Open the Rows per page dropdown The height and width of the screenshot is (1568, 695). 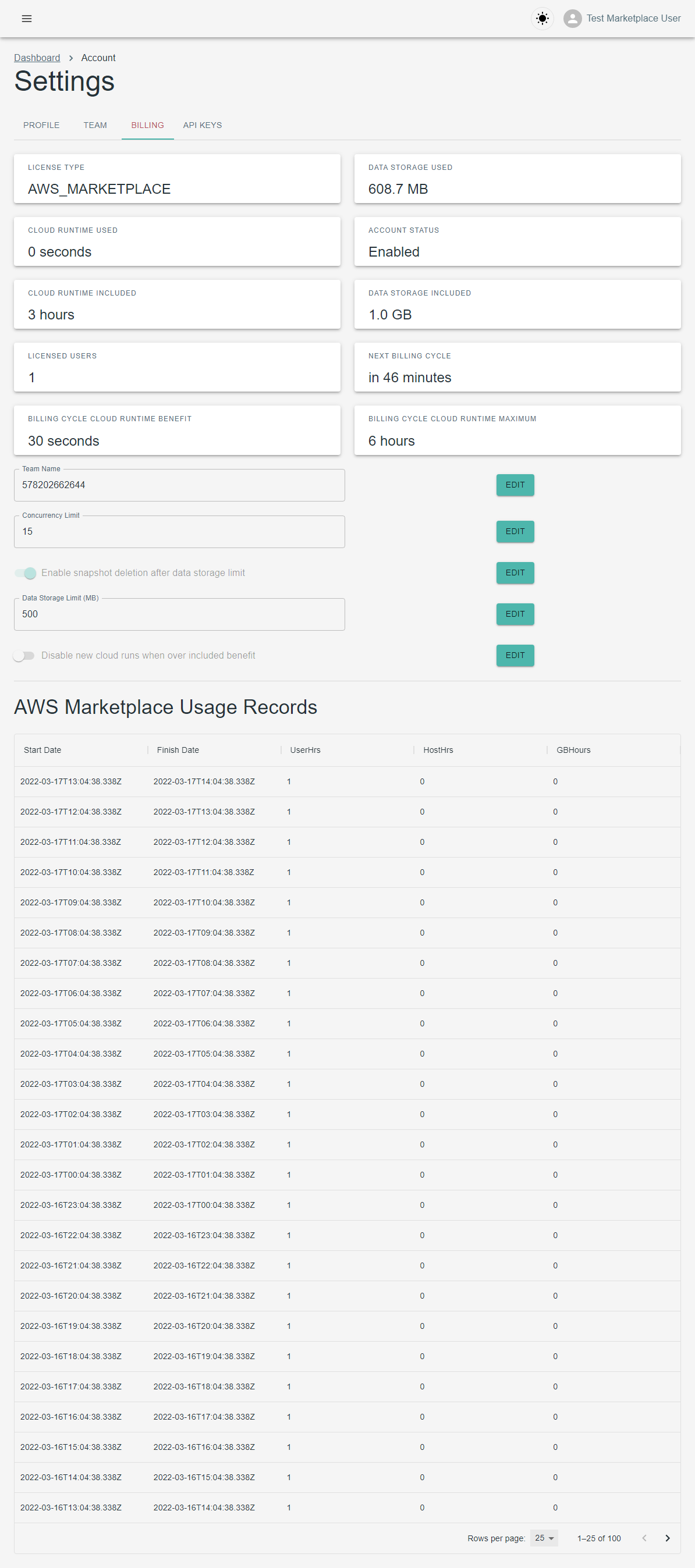(544, 1538)
